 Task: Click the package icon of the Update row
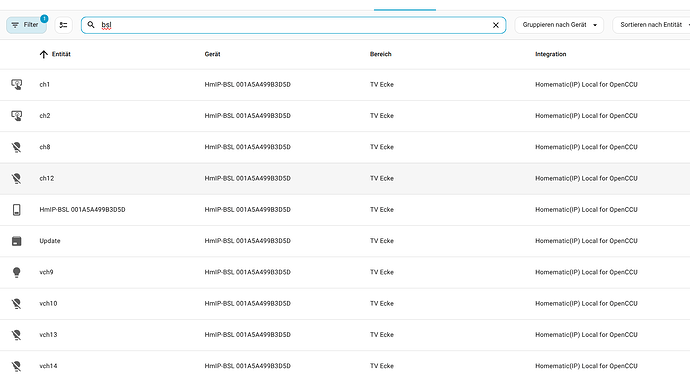pos(16,241)
